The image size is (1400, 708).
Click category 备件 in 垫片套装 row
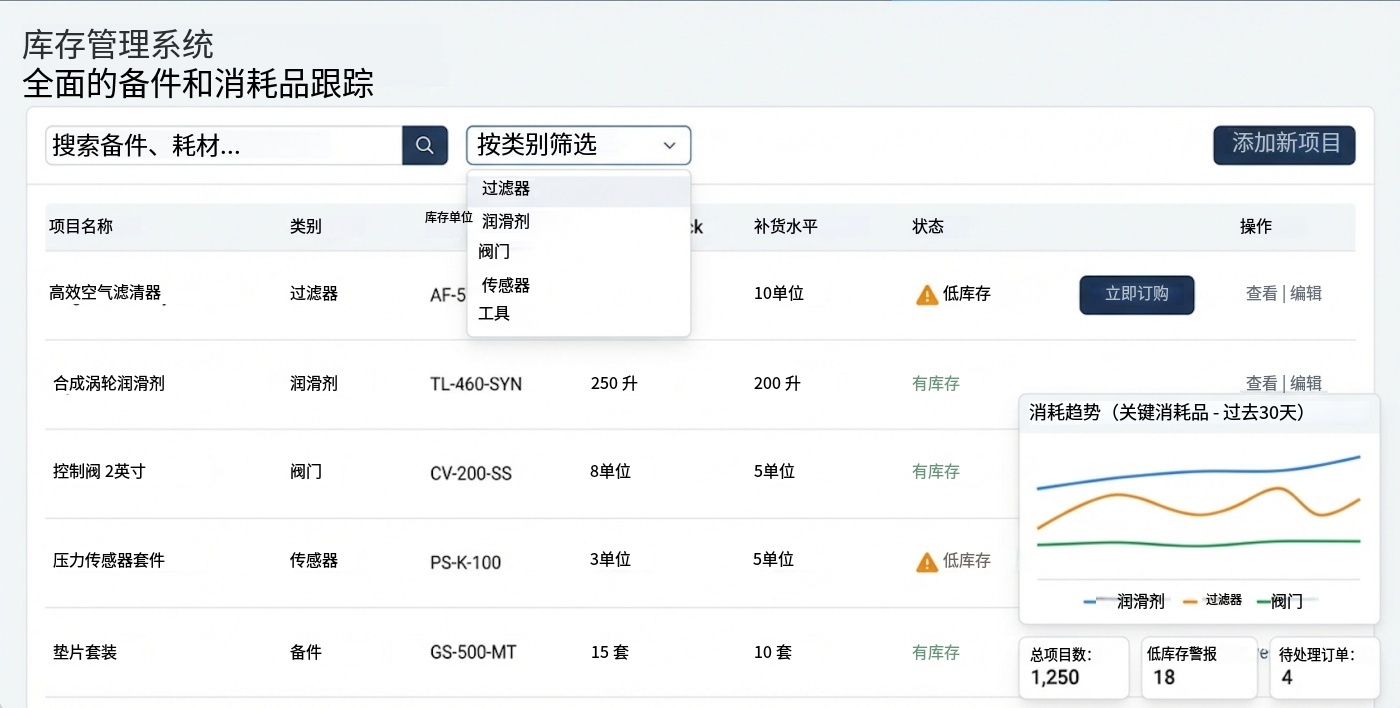(x=306, y=652)
